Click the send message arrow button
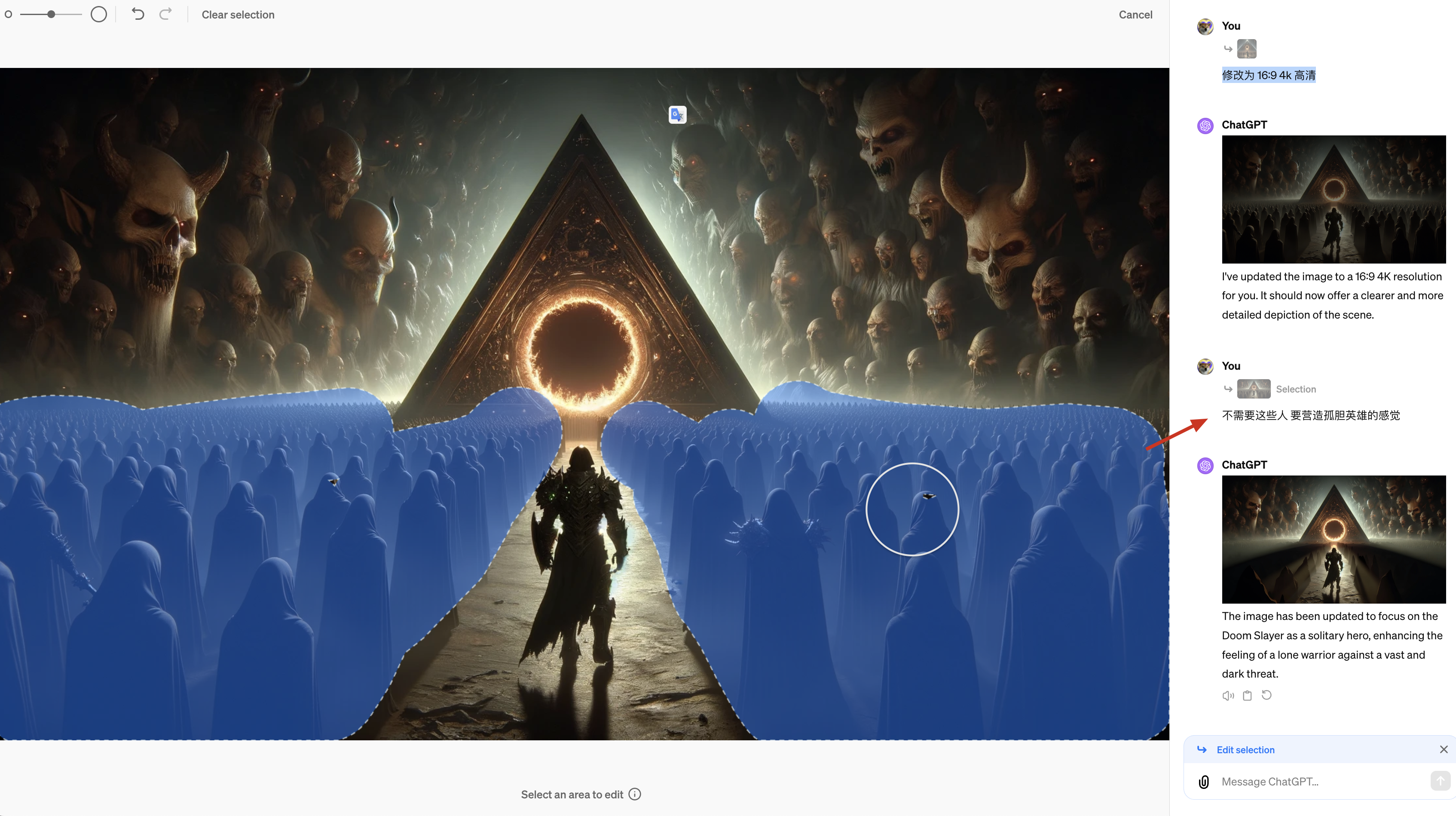Screen dimensions: 1456x816 (1440, 781)
